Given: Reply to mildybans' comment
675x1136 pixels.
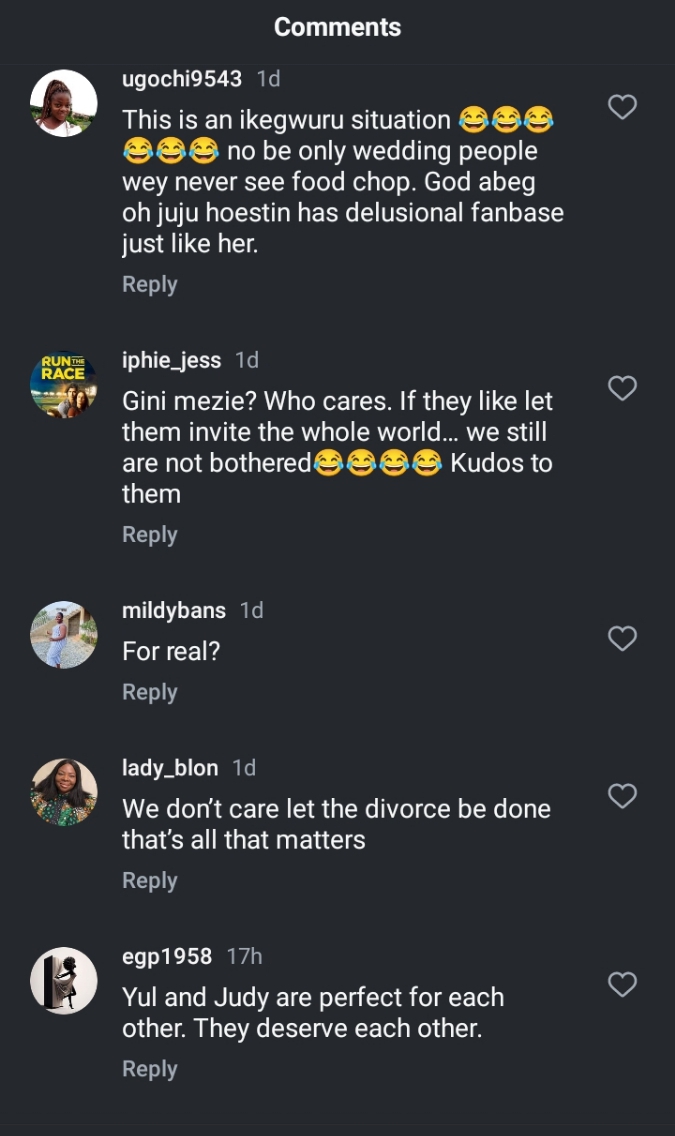Looking at the screenshot, I should 150,692.
